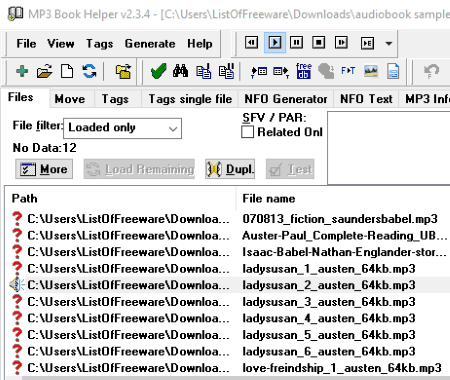
Task: Click the red question mark on love-freindship row
Action: click(17, 368)
